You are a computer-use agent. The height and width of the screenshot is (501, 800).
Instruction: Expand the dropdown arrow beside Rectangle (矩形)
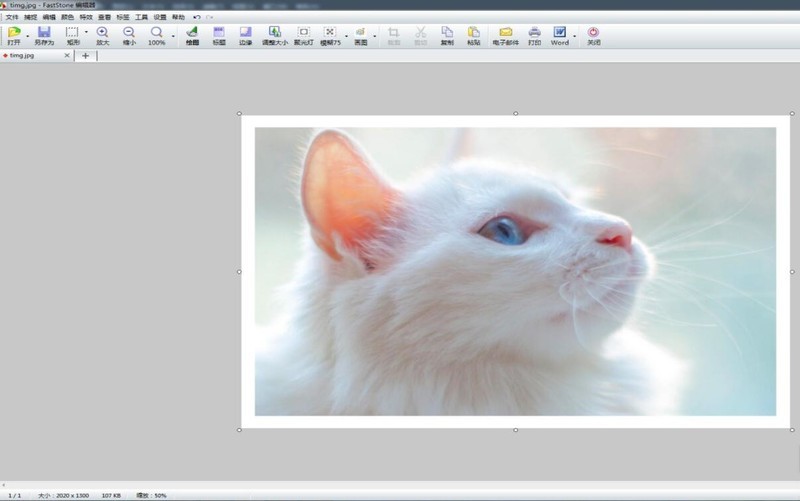86,34
